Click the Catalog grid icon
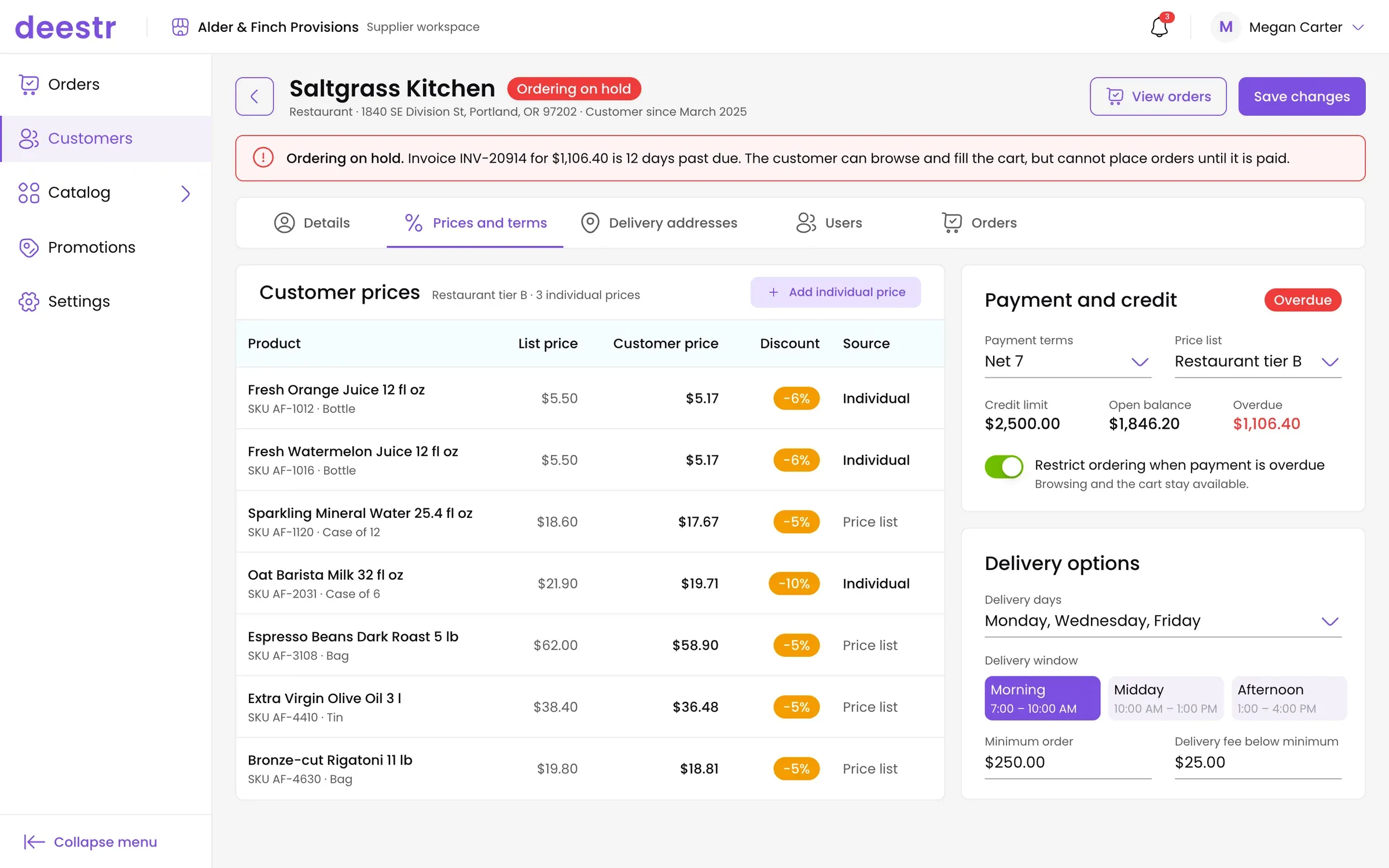This screenshot has width=1389, height=868. click(x=28, y=193)
